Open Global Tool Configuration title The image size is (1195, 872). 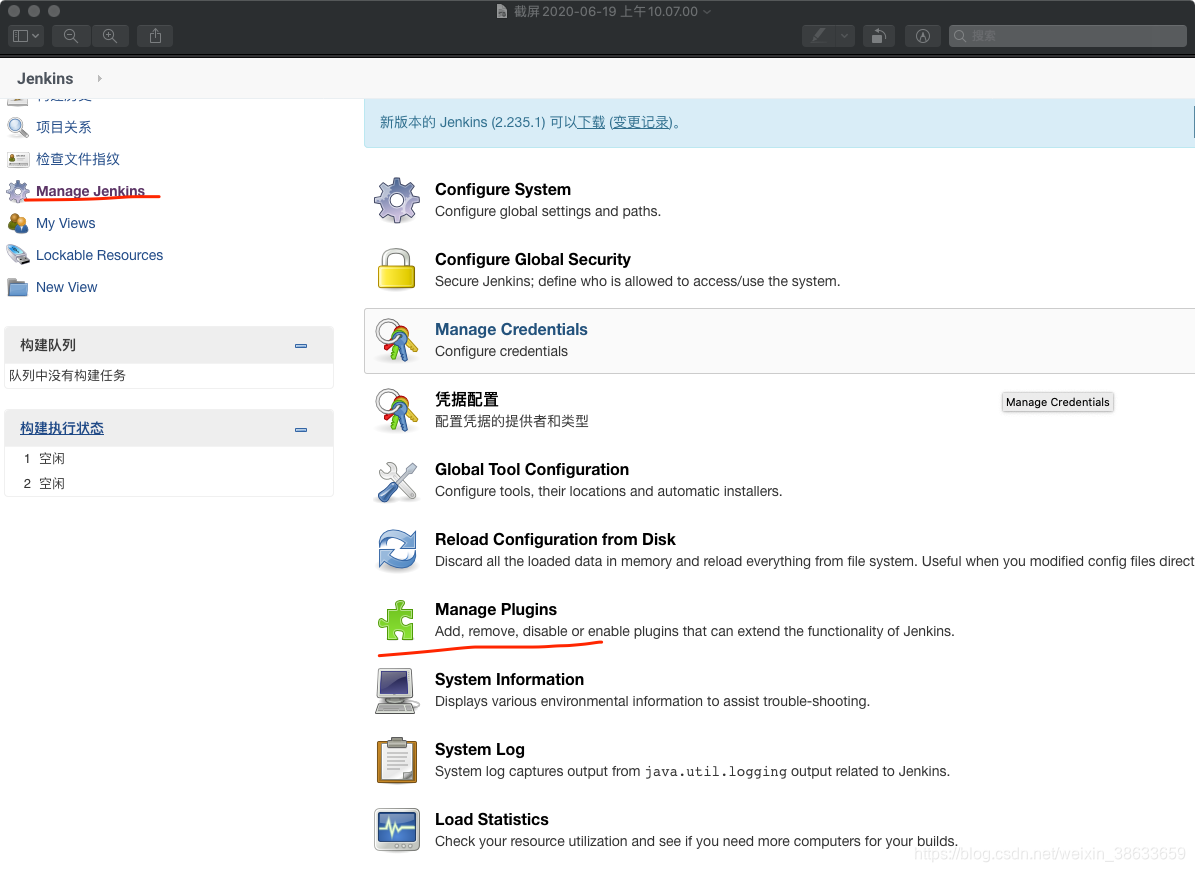(532, 470)
